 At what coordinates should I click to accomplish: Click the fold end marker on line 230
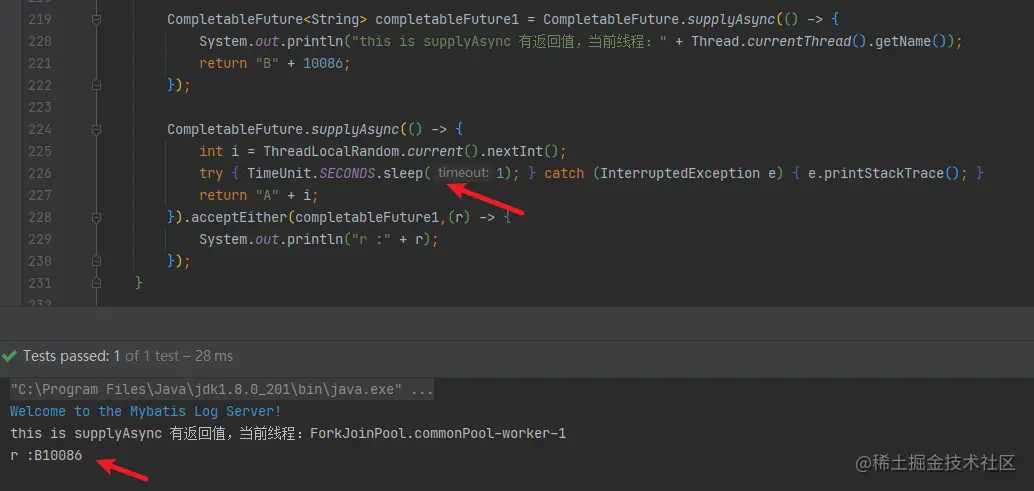click(96, 261)
